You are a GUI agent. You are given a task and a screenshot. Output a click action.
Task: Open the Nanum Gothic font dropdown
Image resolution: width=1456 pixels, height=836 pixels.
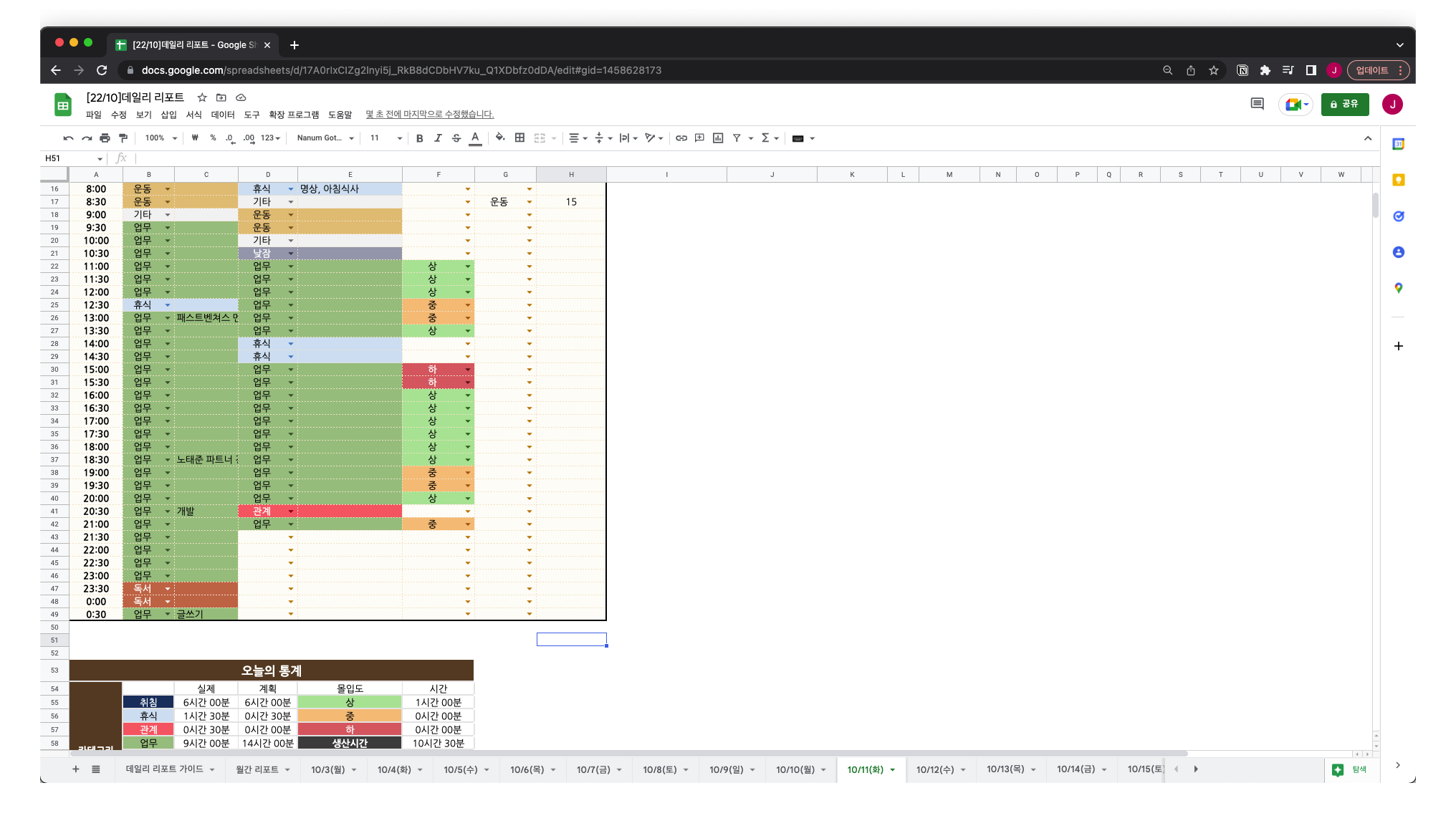[325, 138]
